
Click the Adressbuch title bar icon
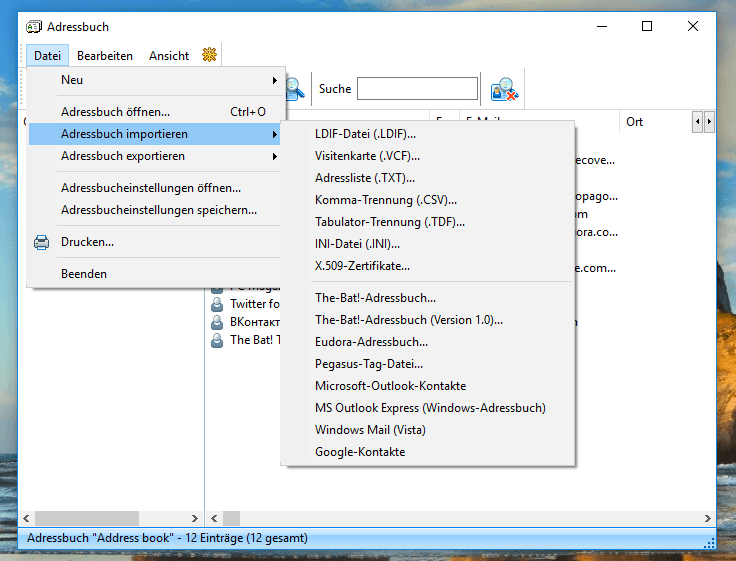pyautogui.click(x=34, y=27)
